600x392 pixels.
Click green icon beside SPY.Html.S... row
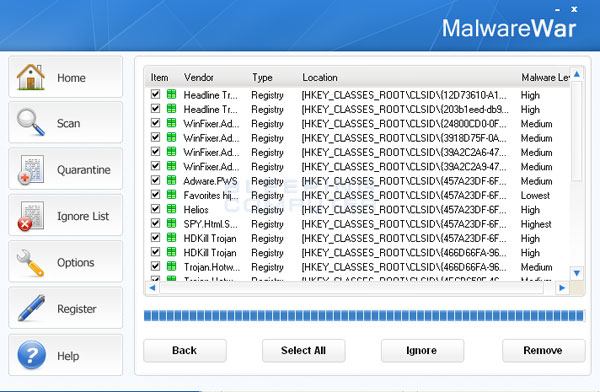[171, 223]
